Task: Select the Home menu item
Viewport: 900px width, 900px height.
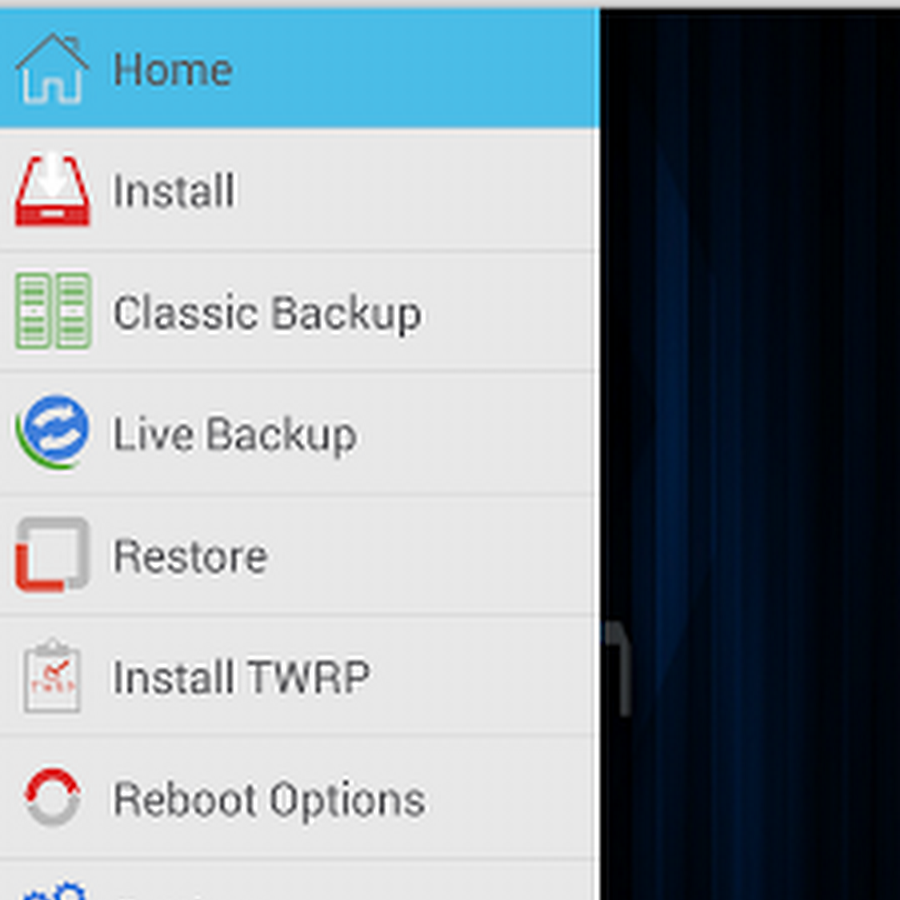Action: point(300,69)
